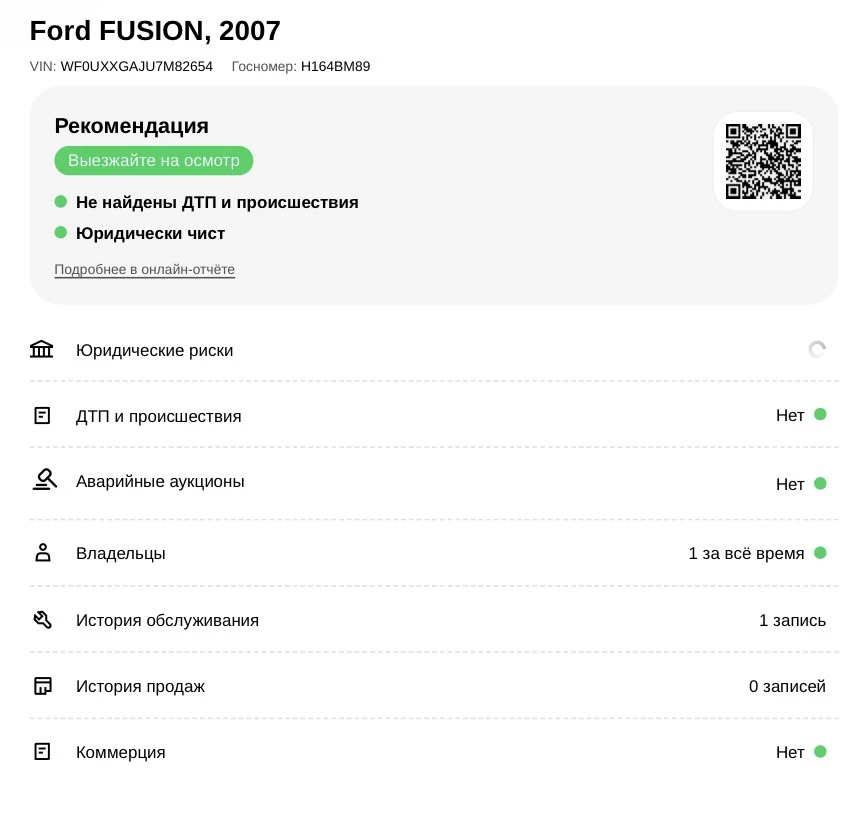Open the Владельцы section
Viewport: 860px width, 817px height.
[434, 553]
